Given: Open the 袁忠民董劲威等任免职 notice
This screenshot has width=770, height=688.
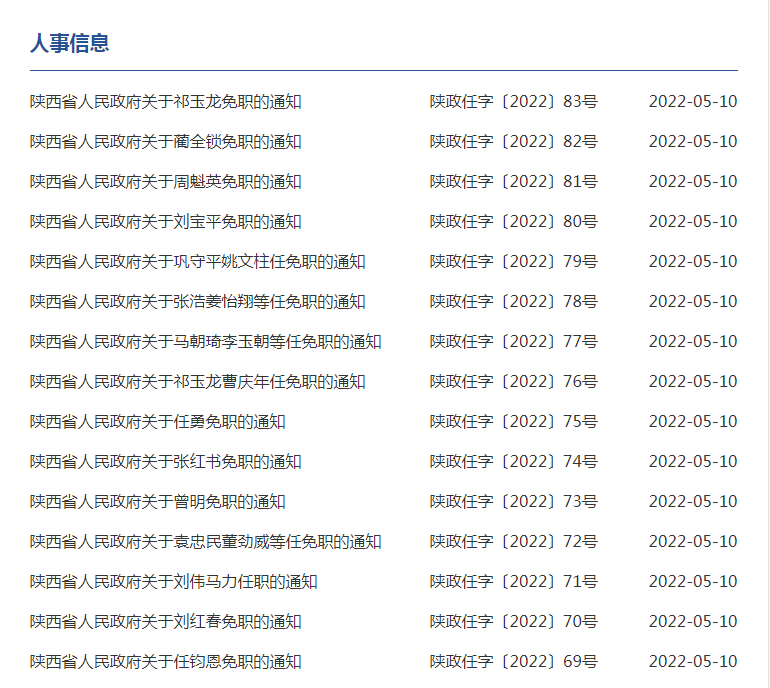Looking at the screenshot, I should pyautogui.click(x=205, y=542).
